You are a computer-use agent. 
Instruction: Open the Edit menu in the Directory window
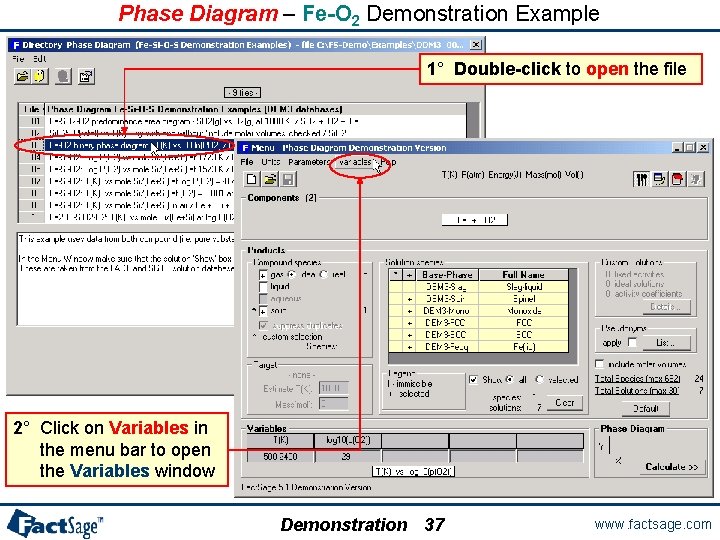[39, 59]
